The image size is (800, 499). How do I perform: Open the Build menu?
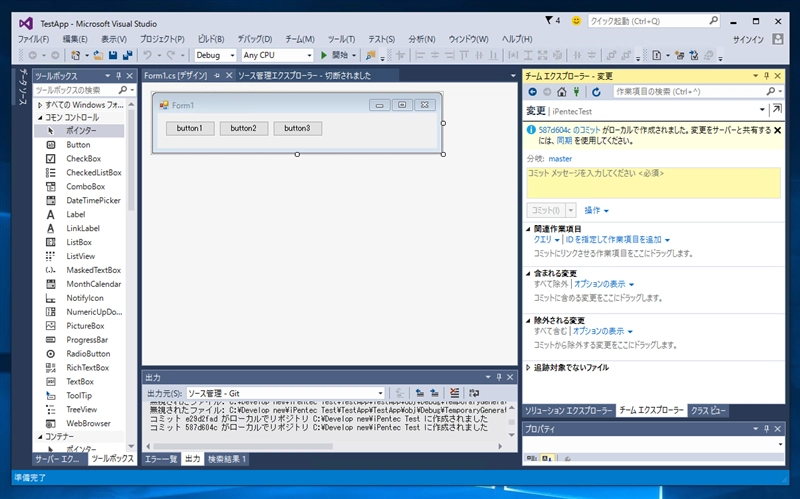[x=211, y=39]
